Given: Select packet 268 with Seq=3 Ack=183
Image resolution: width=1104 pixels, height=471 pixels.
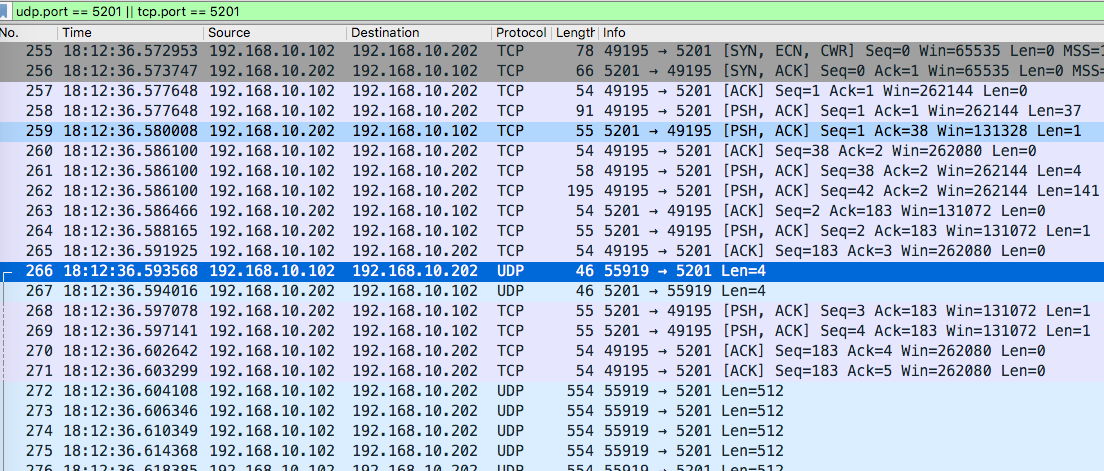Looking at the screenshot, I should (x=552, y=310).
